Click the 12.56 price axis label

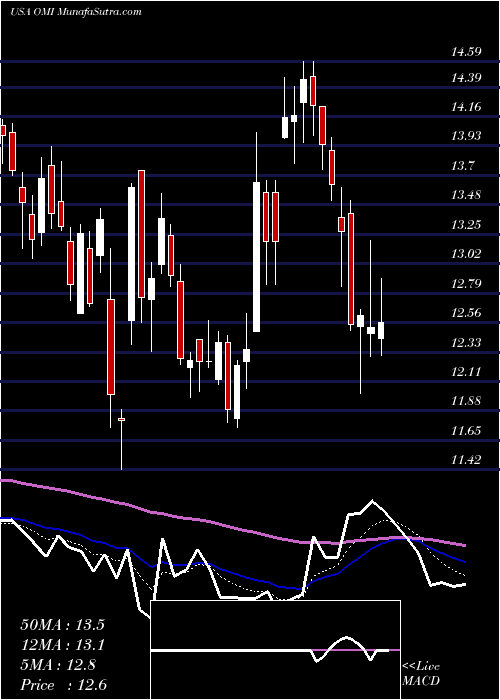coord(466,313)
